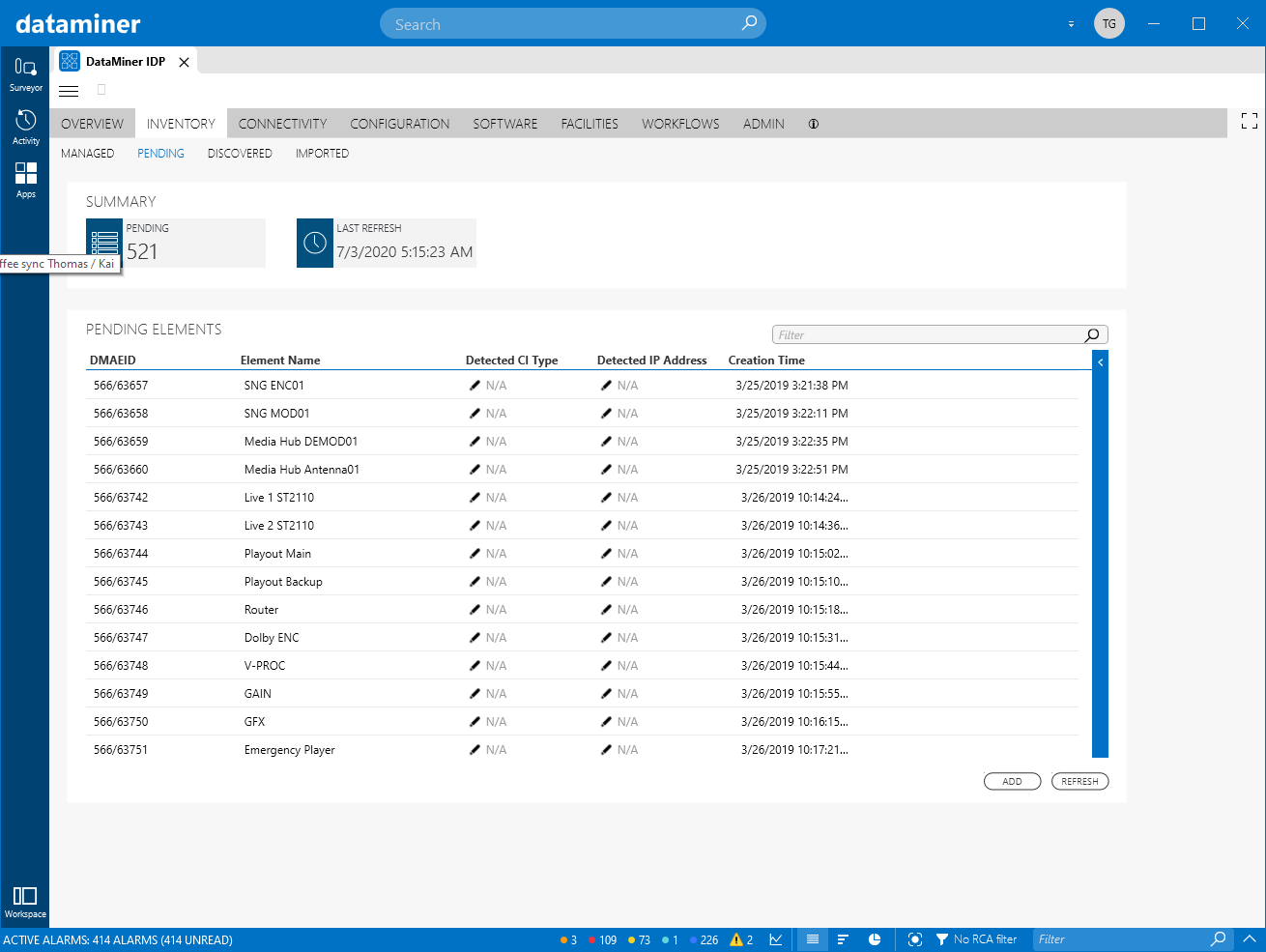Click the ADD button
The image size is (1266, 952).
pos(1012,781)
